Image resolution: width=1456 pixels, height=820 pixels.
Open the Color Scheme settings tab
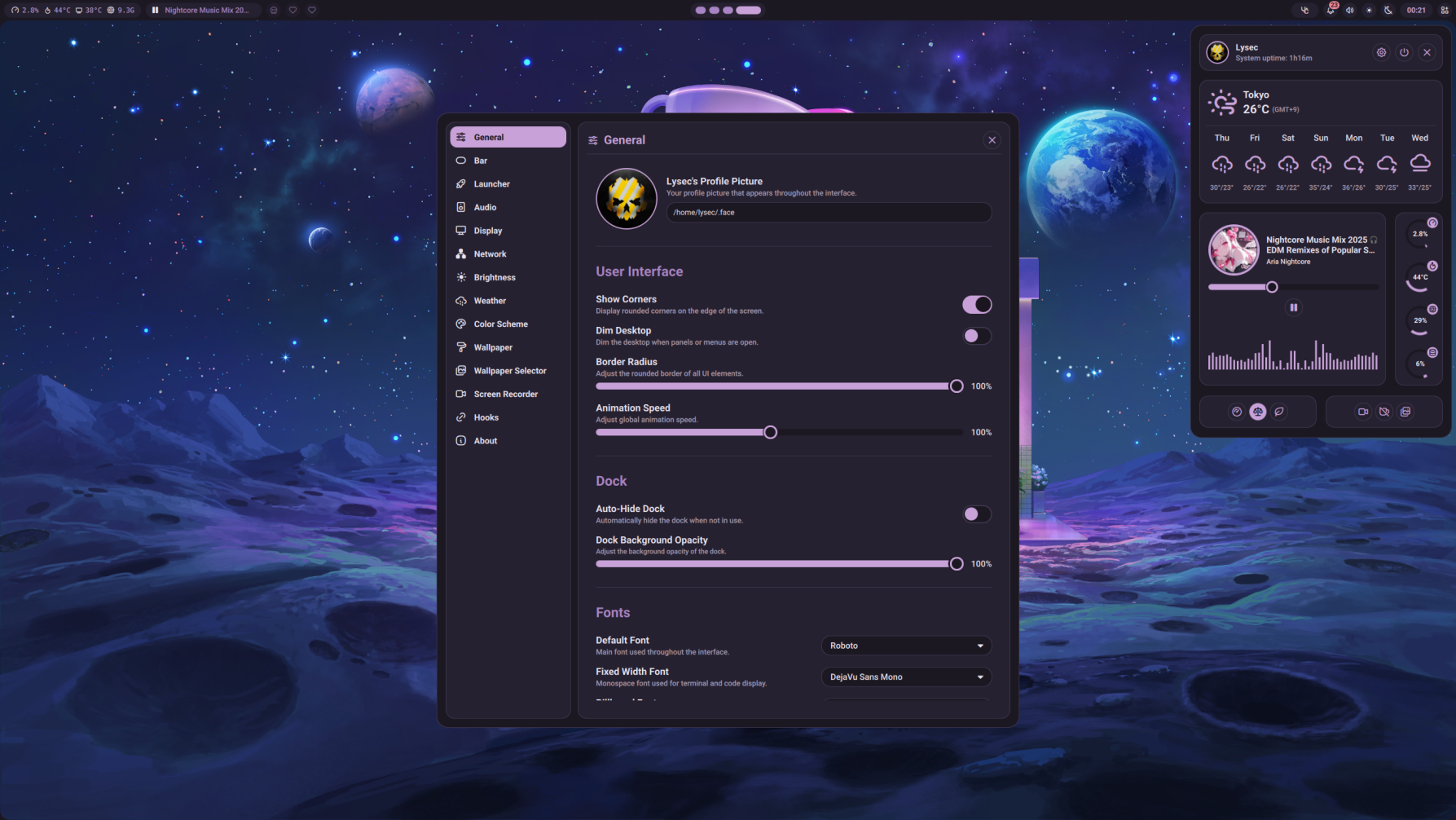500,324
